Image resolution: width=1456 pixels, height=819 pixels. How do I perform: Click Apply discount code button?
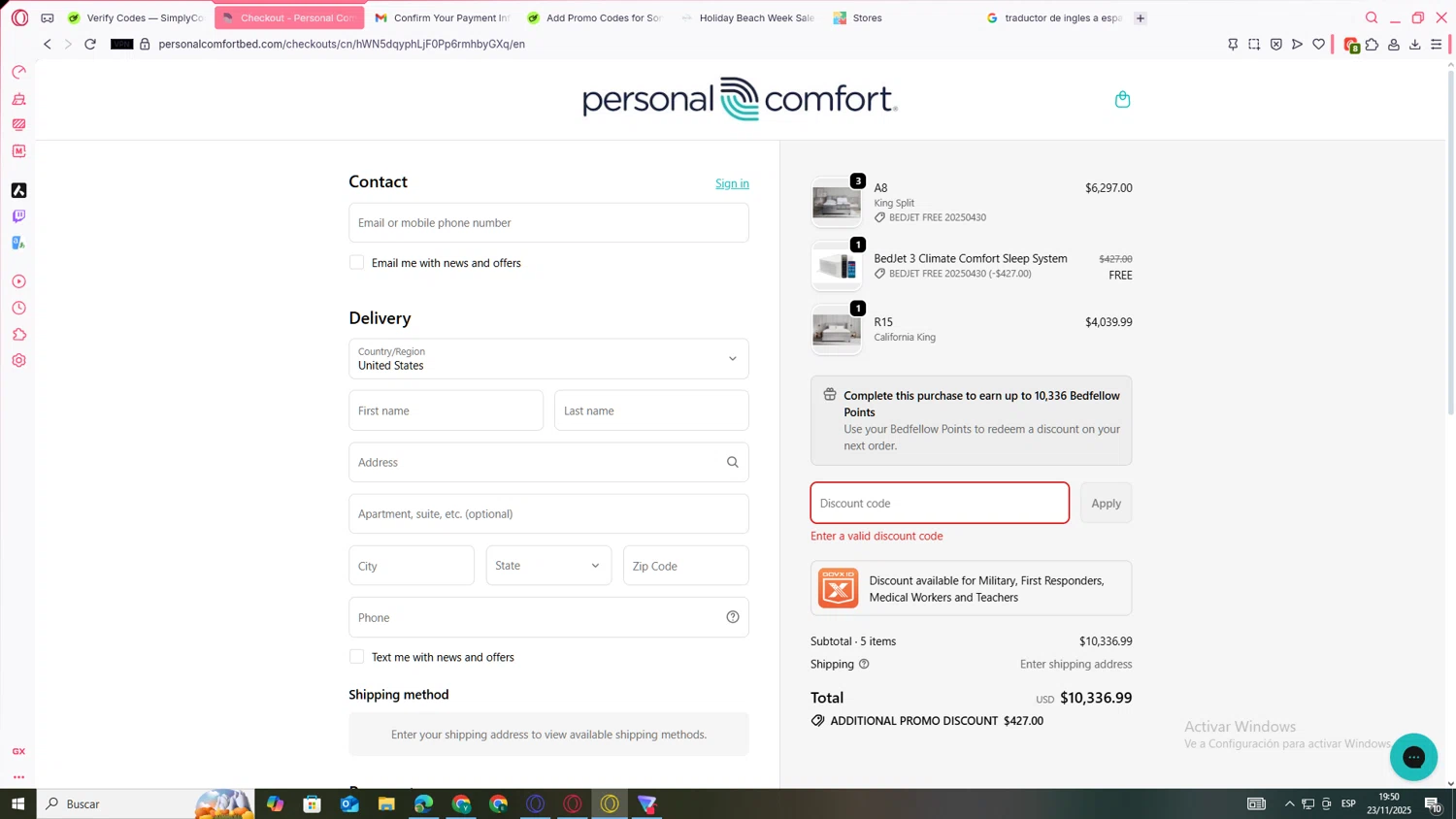1106,503
